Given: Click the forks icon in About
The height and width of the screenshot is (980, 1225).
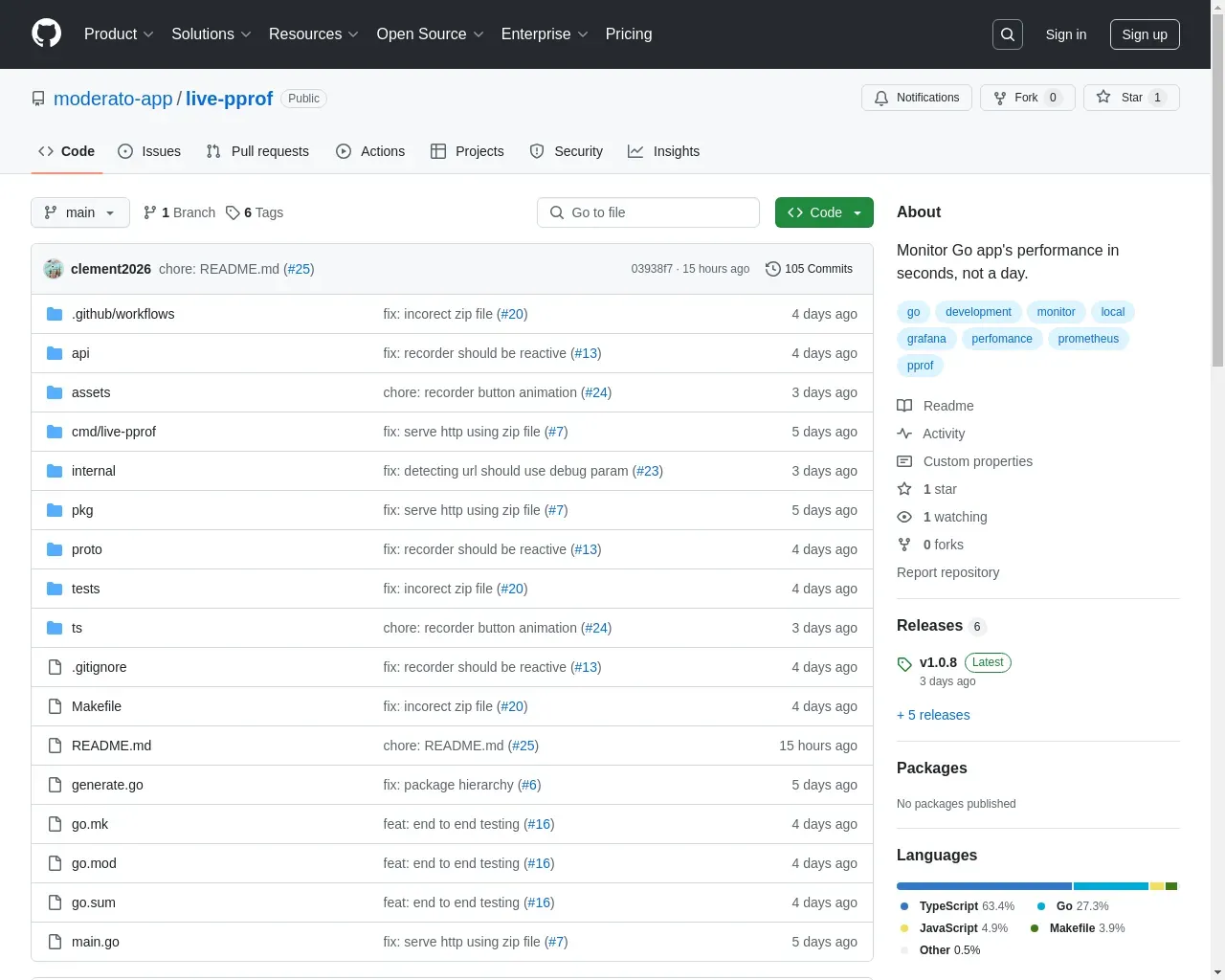Looking at the screenshot, I should pos(904,545).
